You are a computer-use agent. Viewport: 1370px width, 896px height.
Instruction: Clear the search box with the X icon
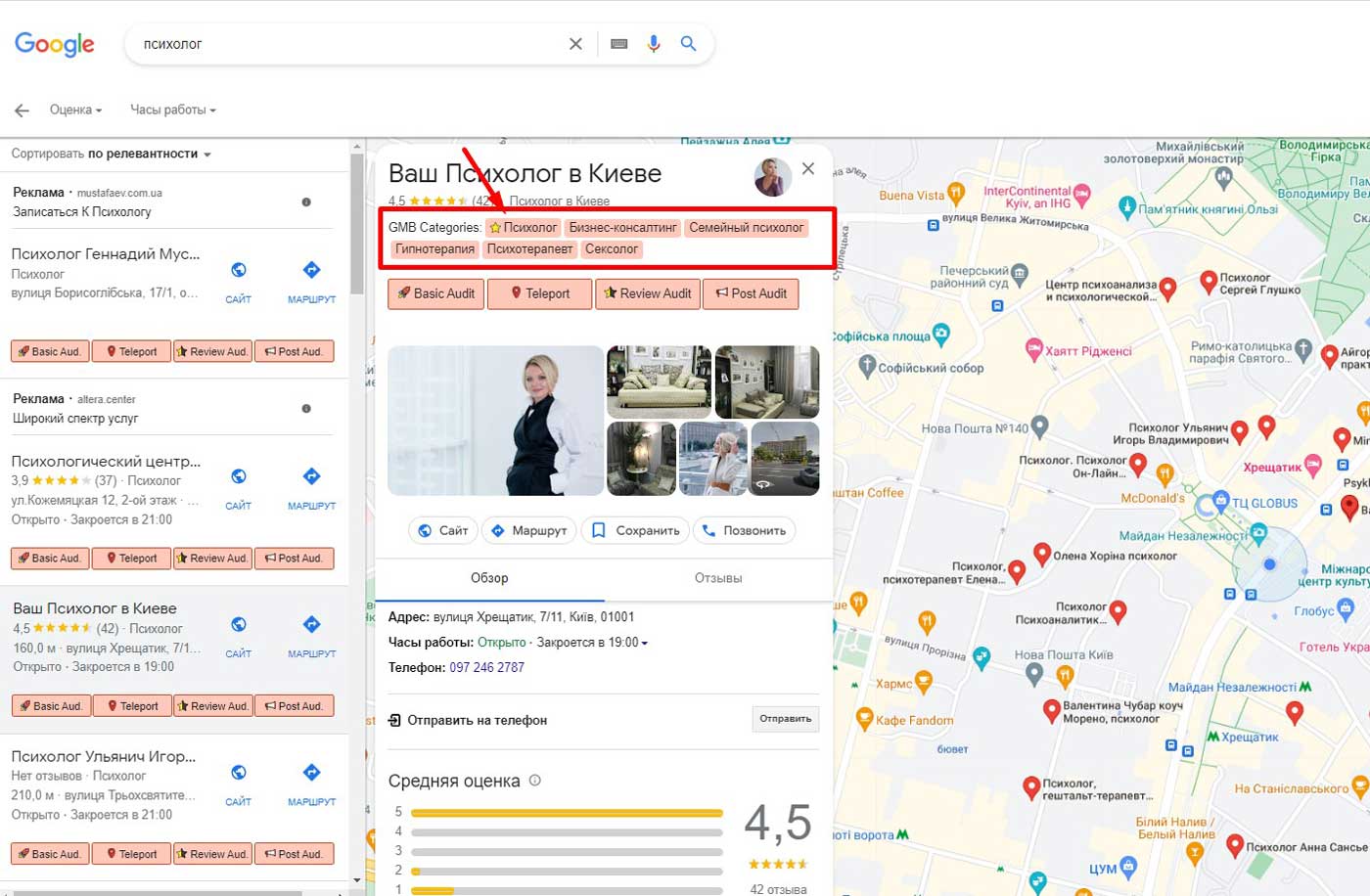[x=575, y=44]
